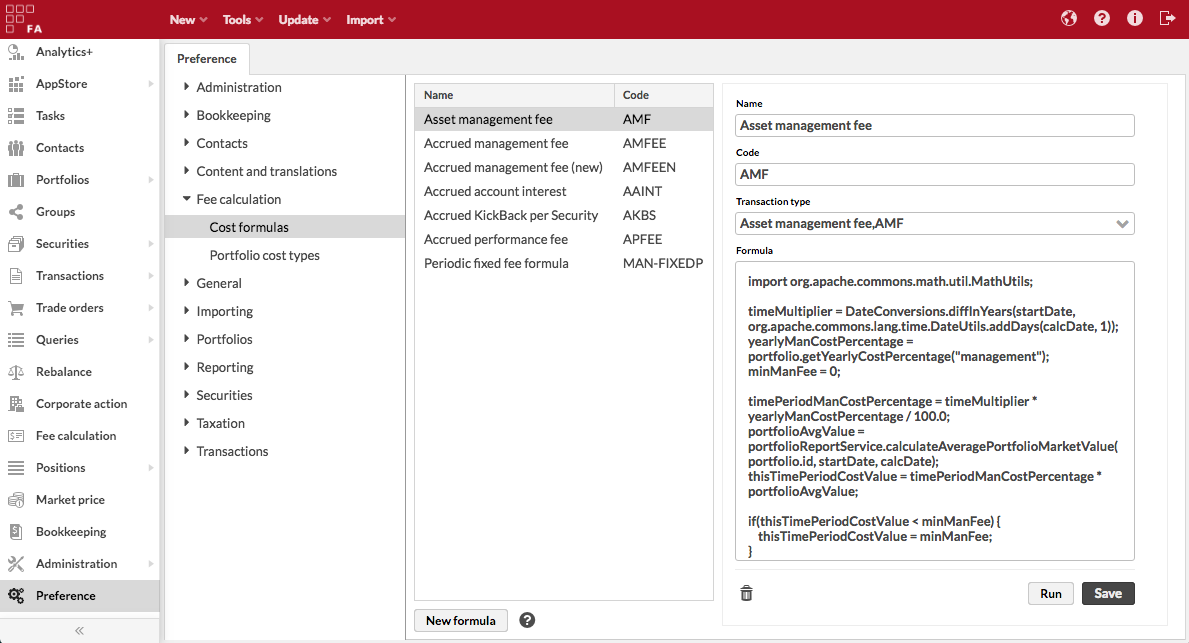The height and width of the screenshot is (643, 1189).
Task: Click the New formula button
Action: tap(461, 620)
